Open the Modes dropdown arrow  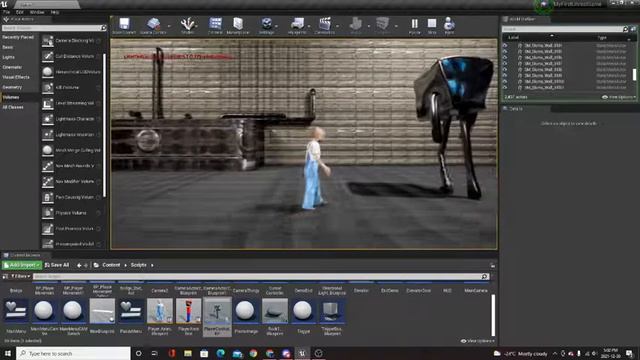pyautogui.click(x=196, y=26)
